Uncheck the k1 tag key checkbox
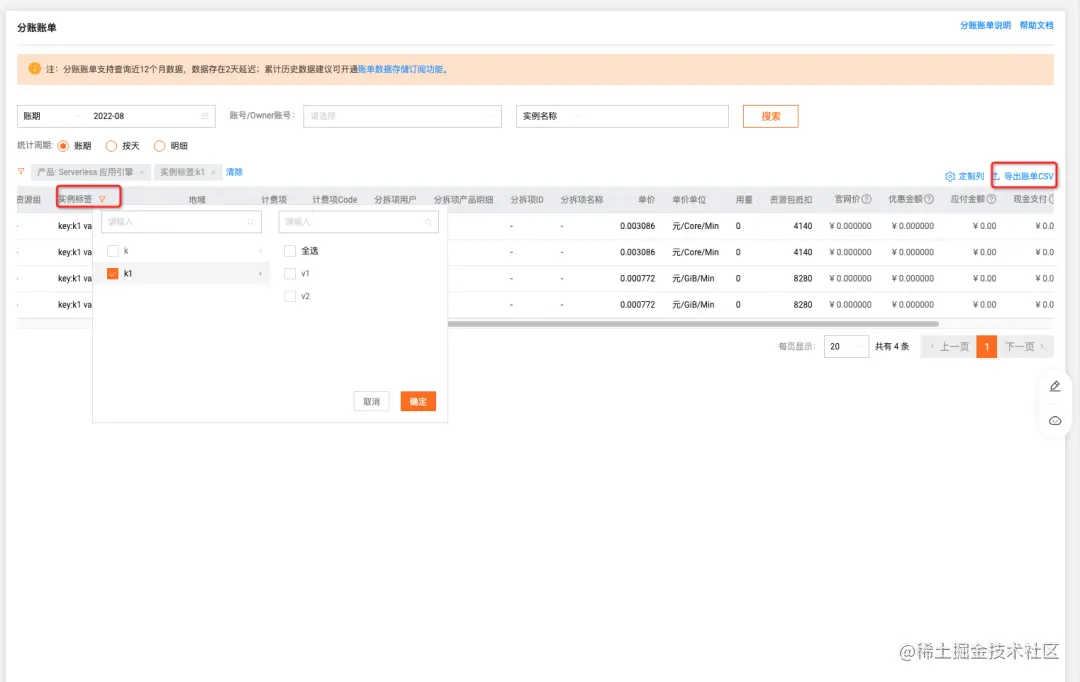The height and width of the screenshot is (682, 1080). click(x=113, y=273)
